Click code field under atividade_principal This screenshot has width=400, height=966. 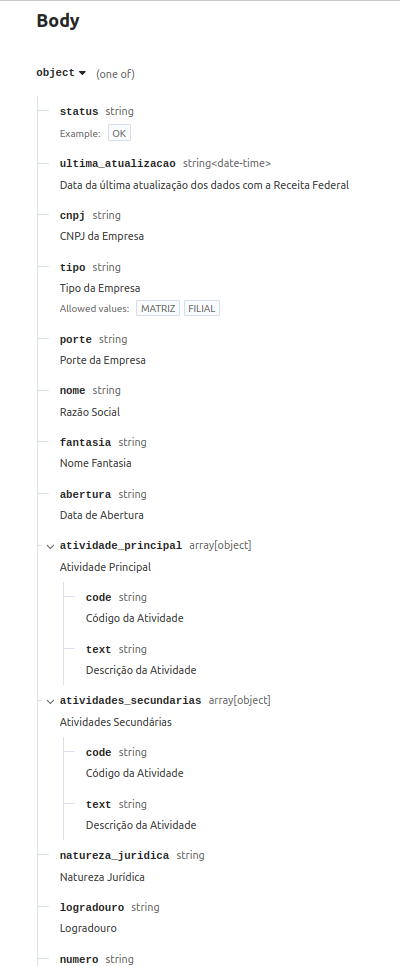[x=99, y=598]
